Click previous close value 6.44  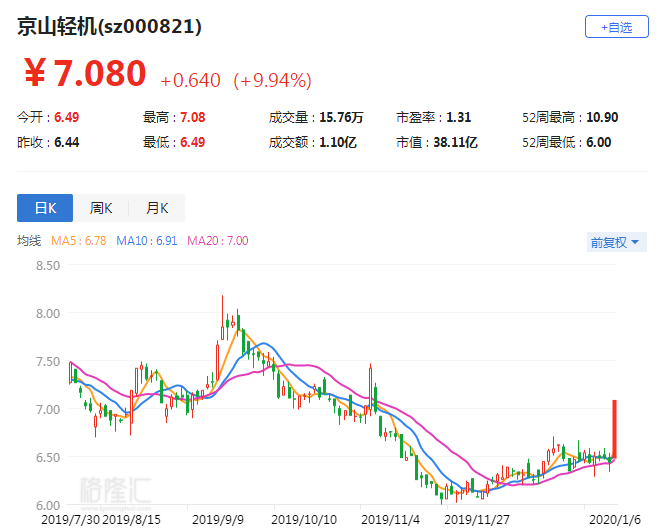pyautogui.click(x=66, y=142)
